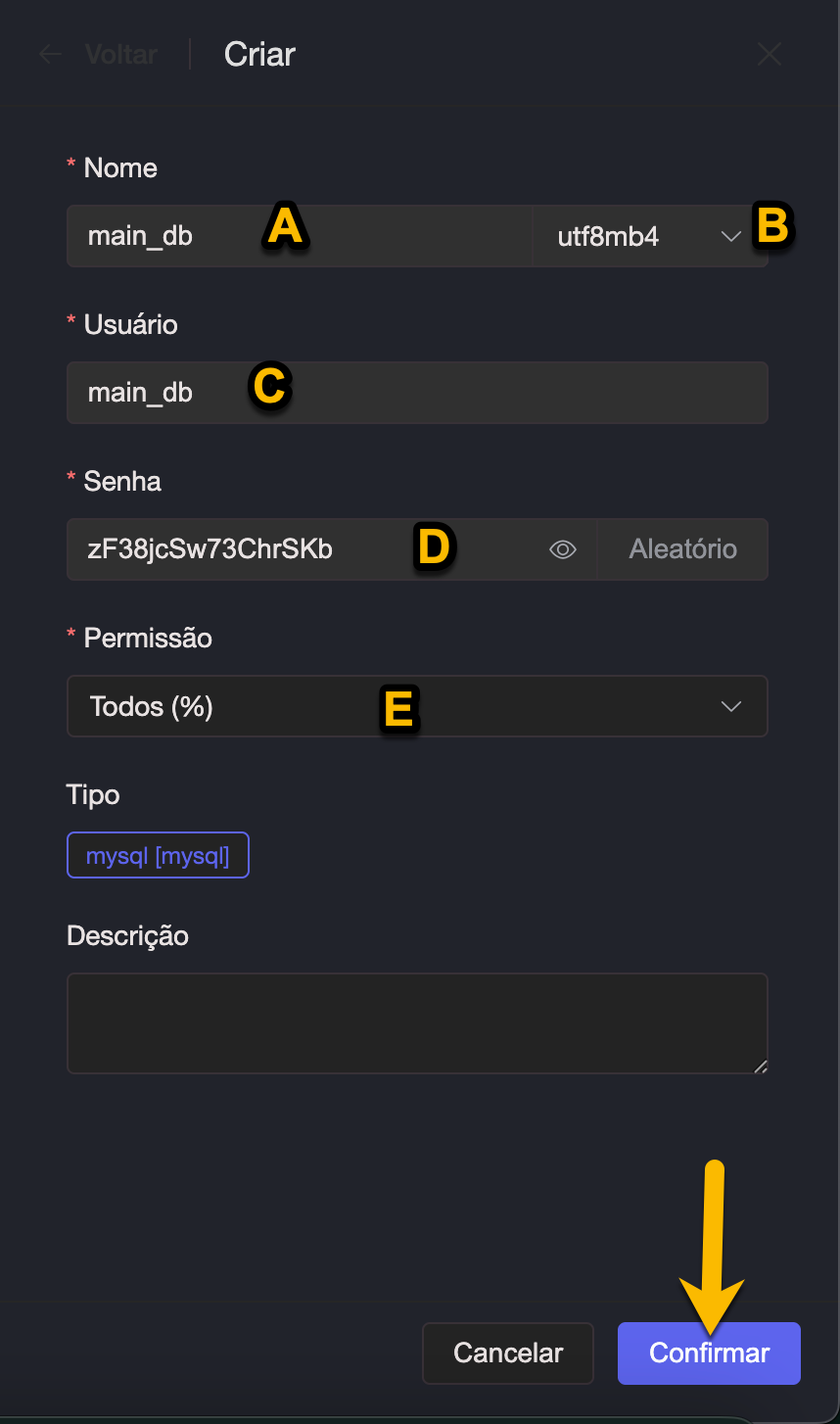Close the Criar panel with X
This screenshot has width=840, height=1424.
(x=770, y=55)
